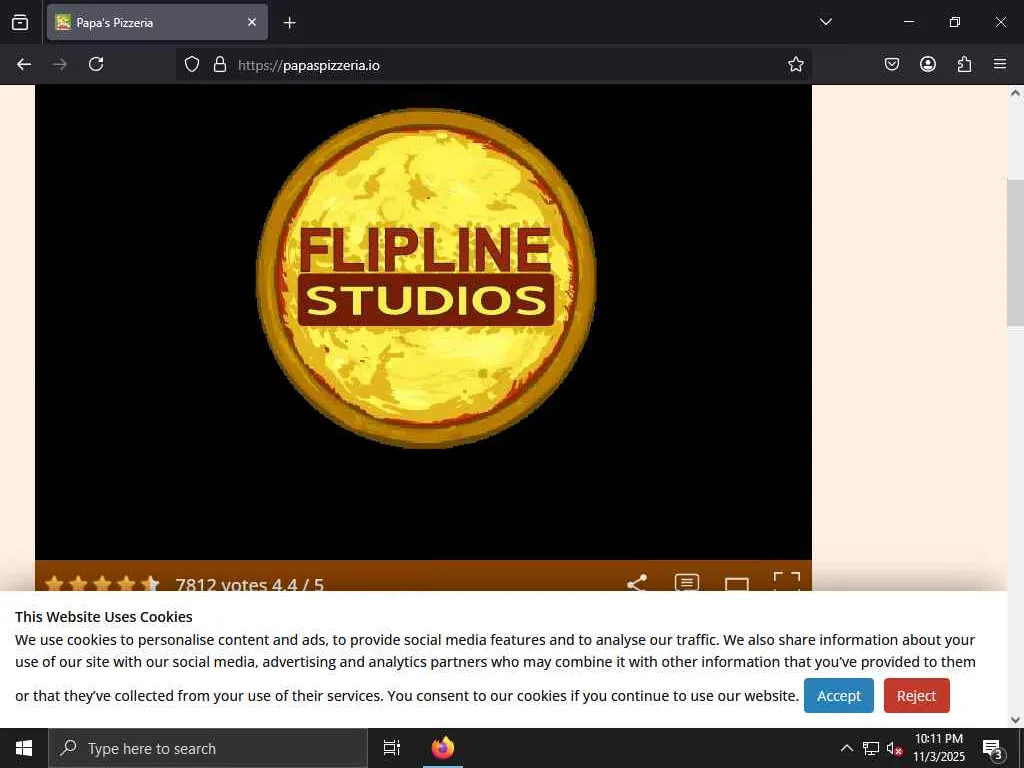Click the '7812 votes 4.4 / 5' rating text
The height and width of the screenshot is (768, 1024).
pyautogui.click(x=249, y=584)
